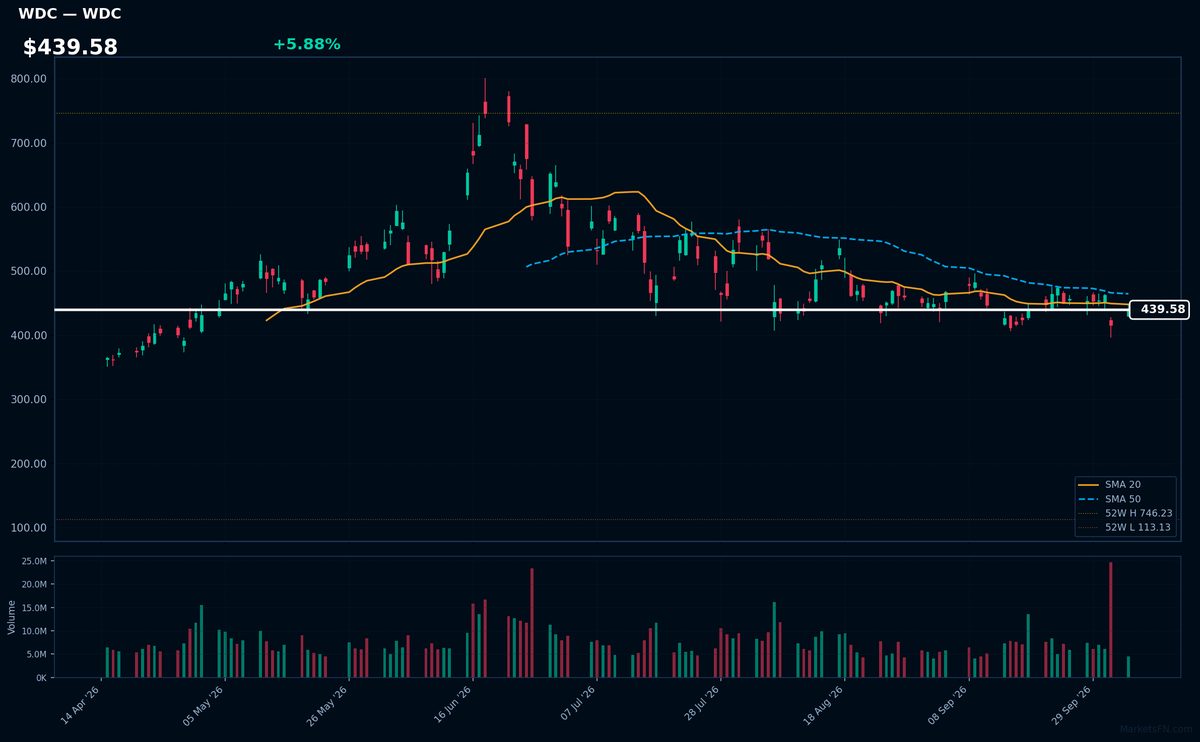Viewport: 1200px width, 742px height.
Task: Click the 26 May '26 date label
Action: coord(330,705)
